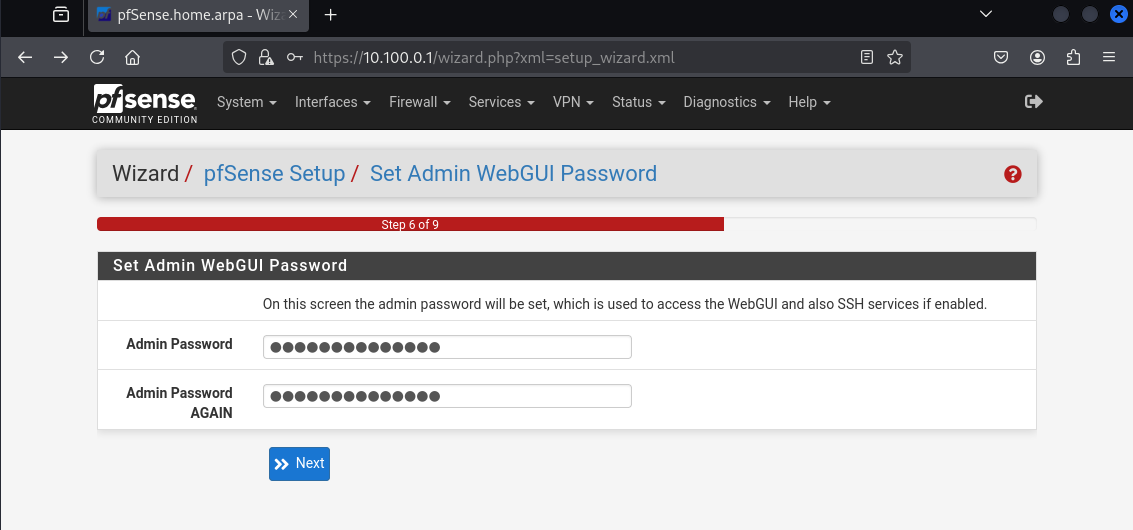The image size is (1133, 530).
Task: Open the extensions puzzle icon
Action: 1074,57
